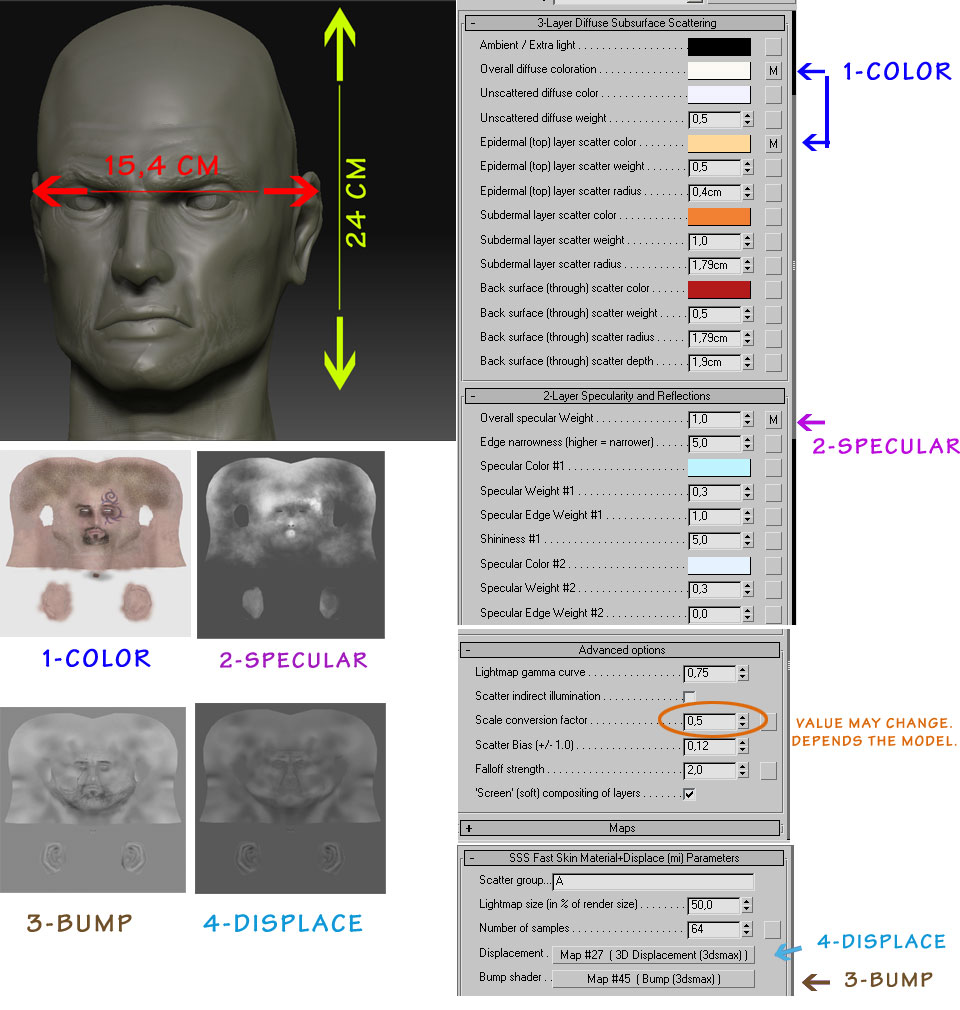The width and height of the screenshot is (960, 1010).
Task: Decrease Falloff strength using the down spinner arrow
Action: (x=744, y=774)
